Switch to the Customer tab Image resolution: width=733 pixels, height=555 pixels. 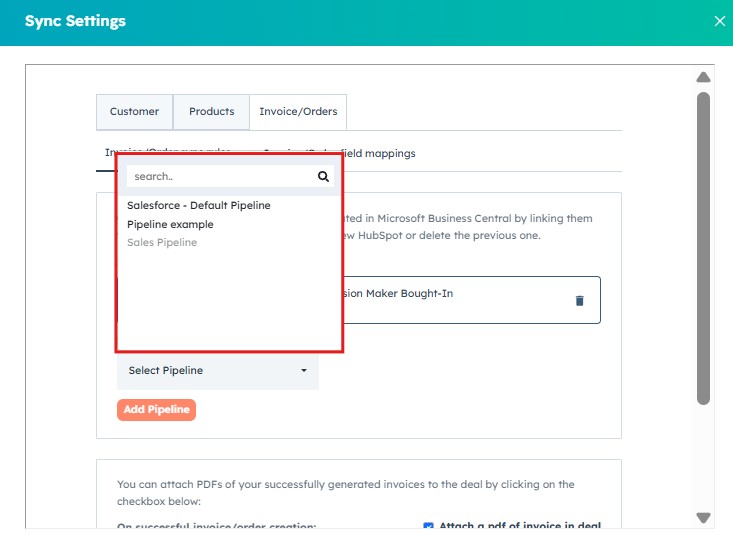(x=134, y=112)
